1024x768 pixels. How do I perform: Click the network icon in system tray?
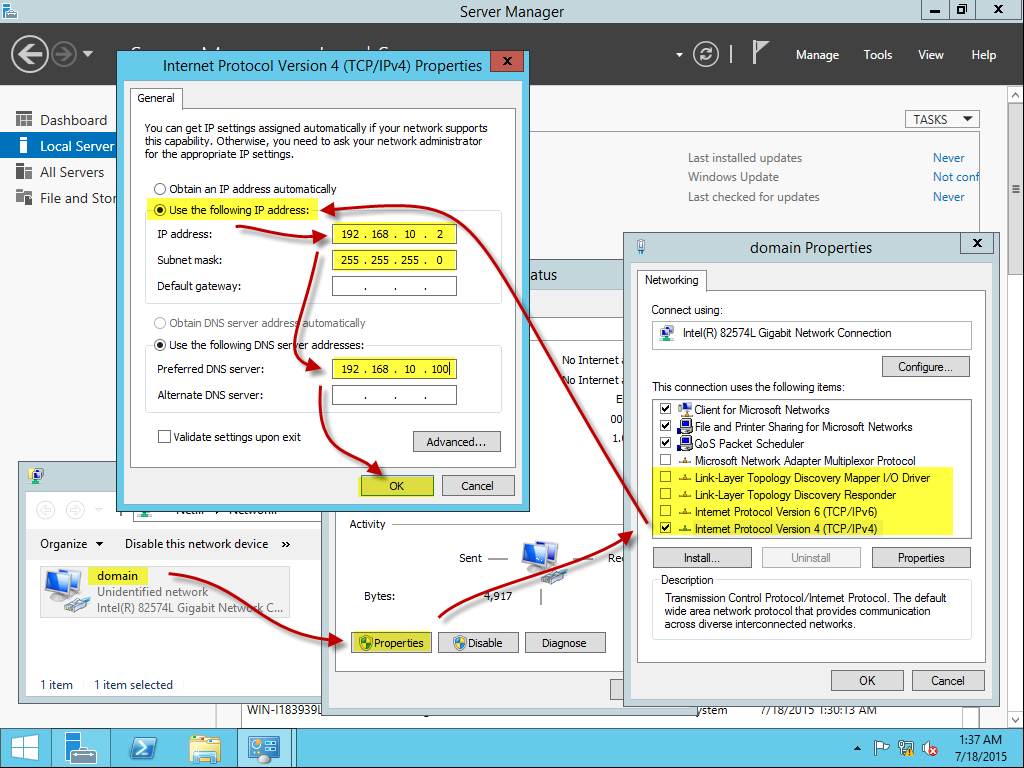[x=906, y=748]
